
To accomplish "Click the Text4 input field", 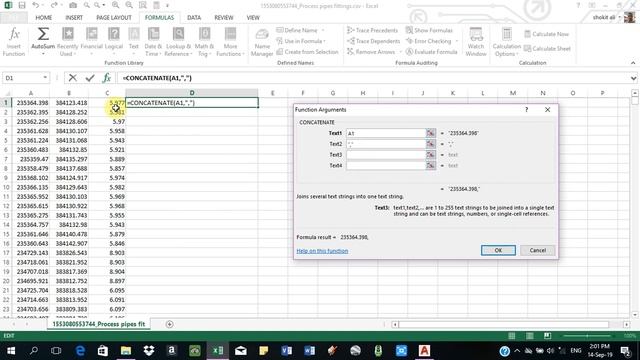I will point(386,165).
